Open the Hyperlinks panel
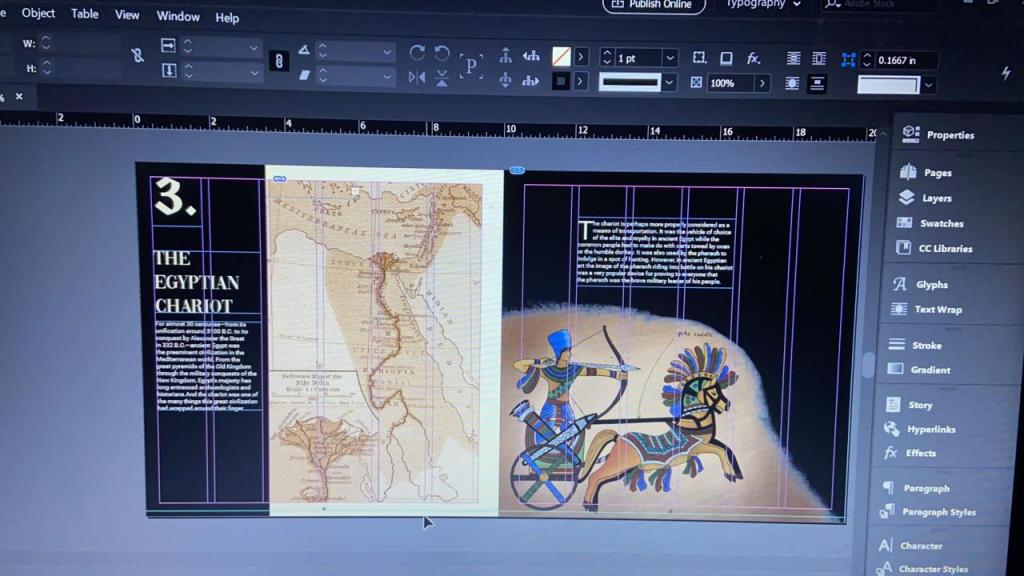 click(x=930, y=429)
